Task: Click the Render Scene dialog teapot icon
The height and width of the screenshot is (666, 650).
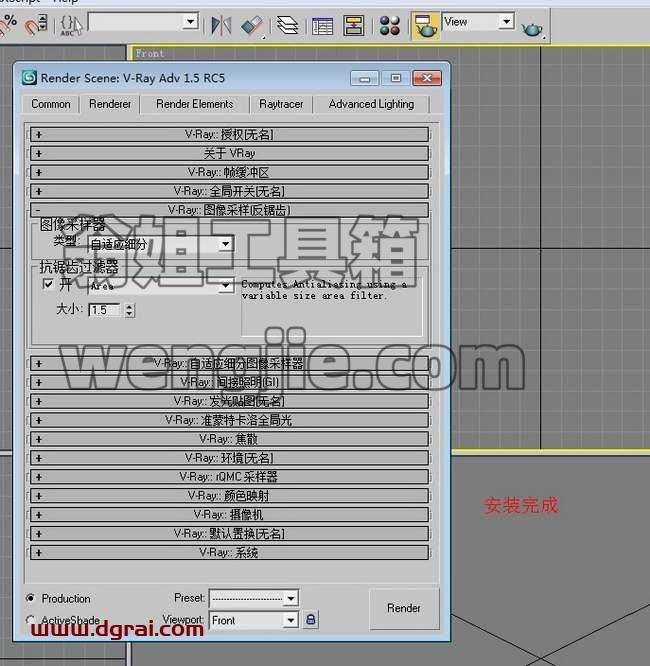Action: [x=425, y=26]
